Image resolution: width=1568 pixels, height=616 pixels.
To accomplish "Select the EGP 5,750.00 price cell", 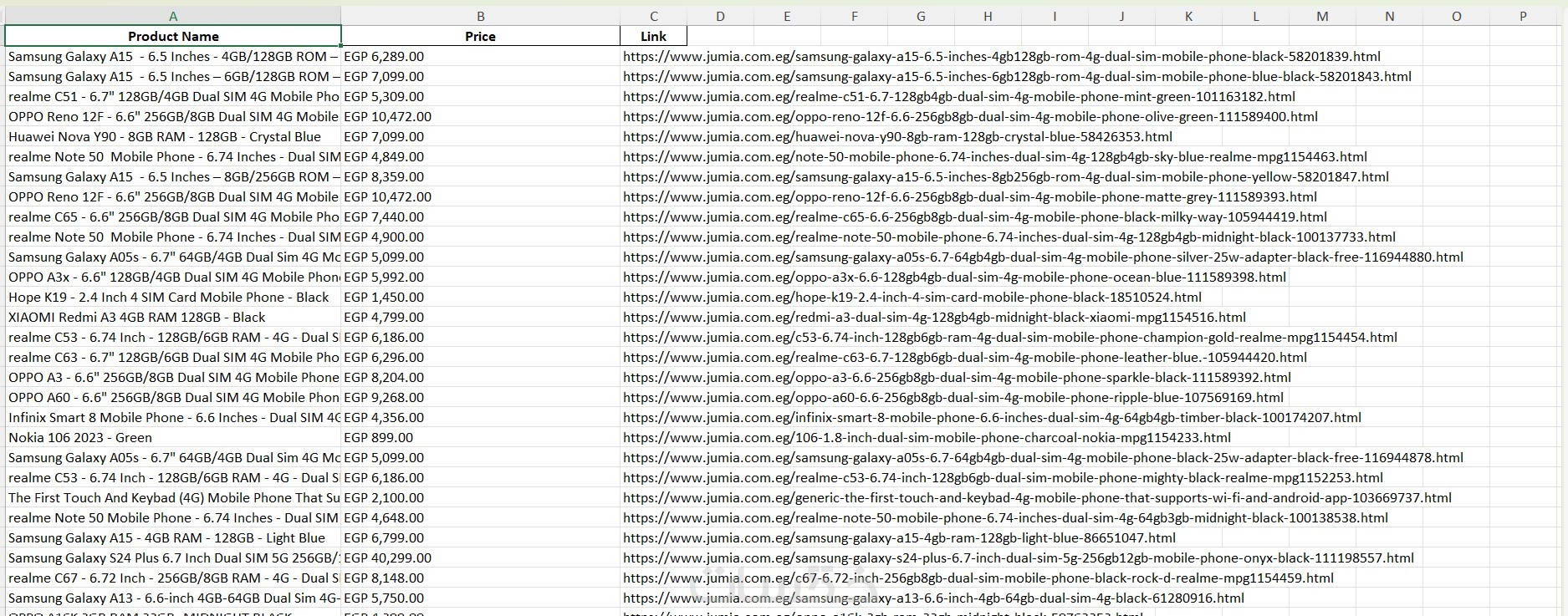I will point(481,598).
